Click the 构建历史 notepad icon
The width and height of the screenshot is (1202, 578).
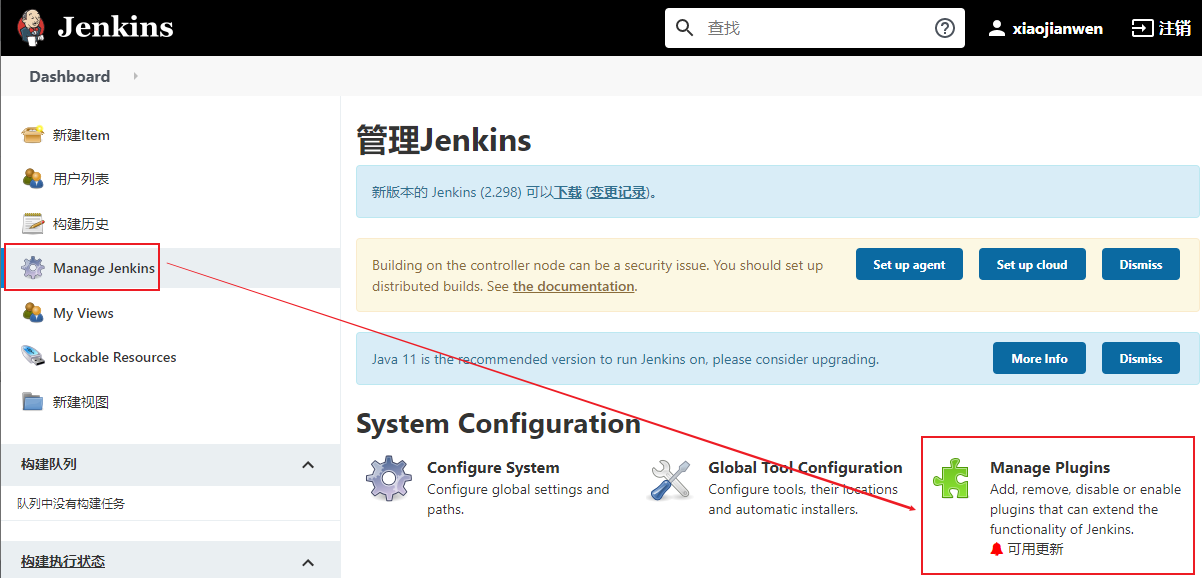tap(33, 224)
